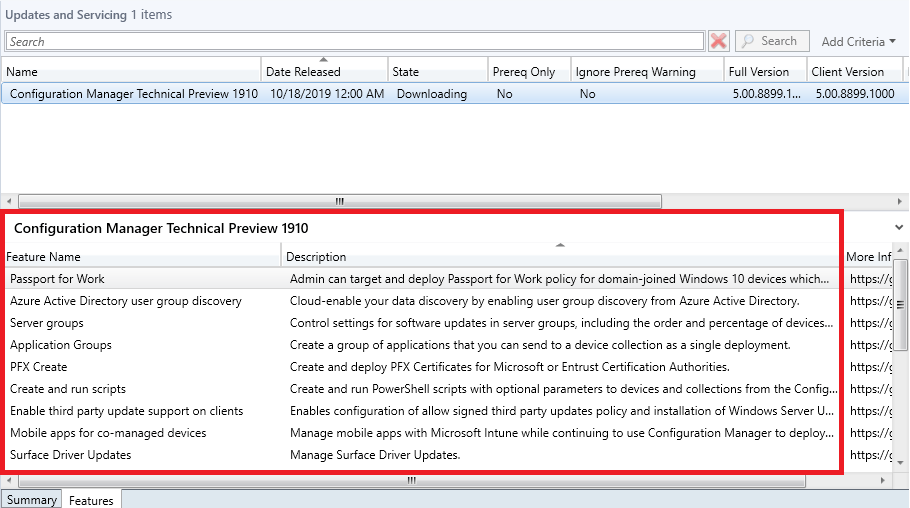The width and height of the screenshot is (910, 508).
Task: Click into the Search text field
Action: [355, 41]
